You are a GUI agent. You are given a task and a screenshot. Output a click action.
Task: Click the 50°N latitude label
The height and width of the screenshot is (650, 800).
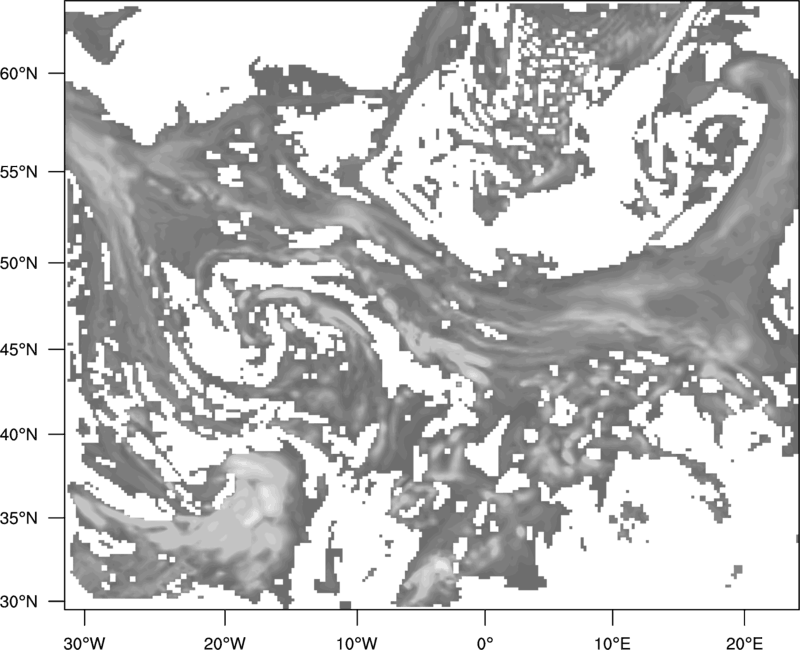pyautogui.click(x=19, y=263)
